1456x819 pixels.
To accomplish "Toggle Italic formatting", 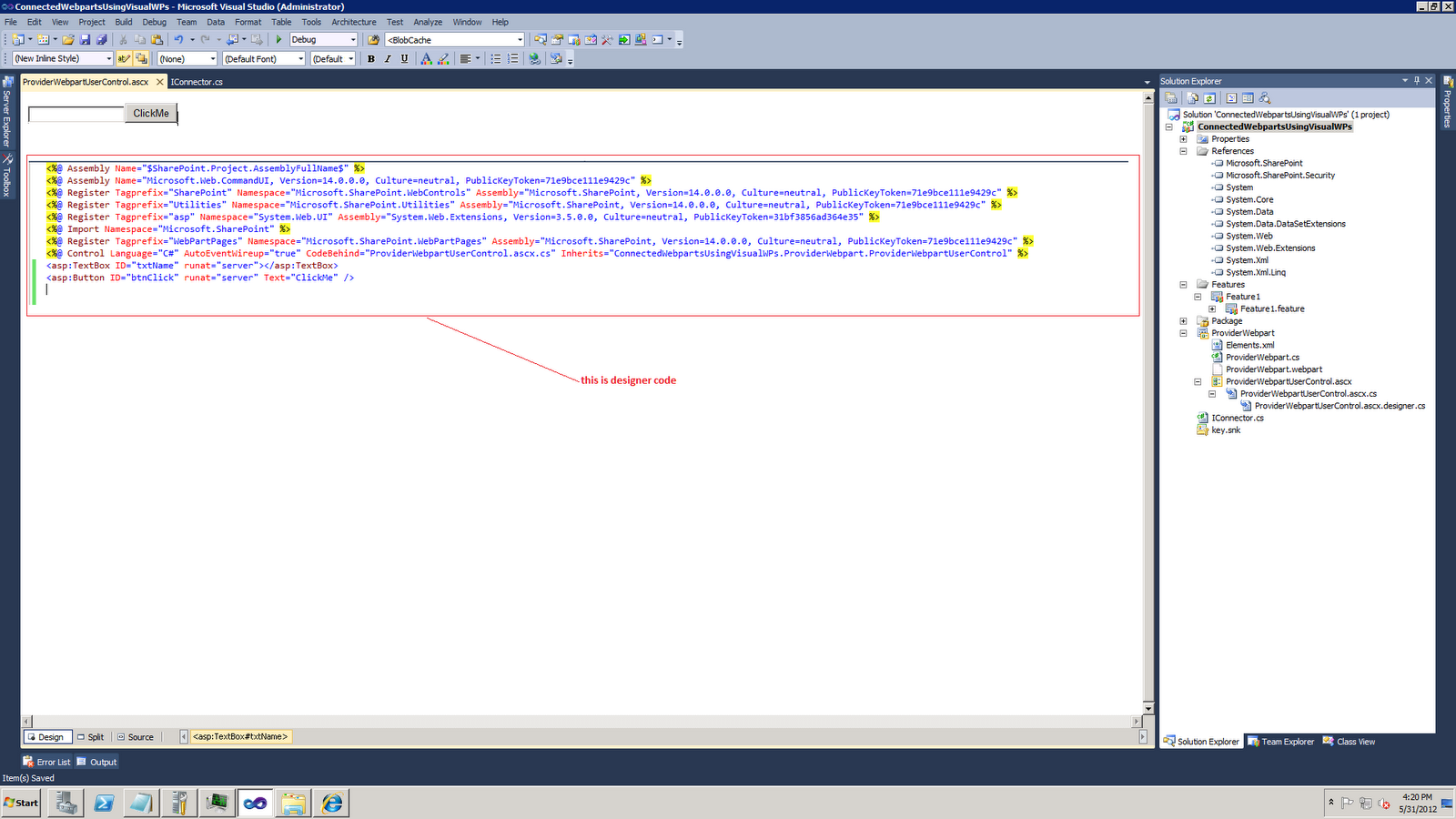I will click(388, 59).
